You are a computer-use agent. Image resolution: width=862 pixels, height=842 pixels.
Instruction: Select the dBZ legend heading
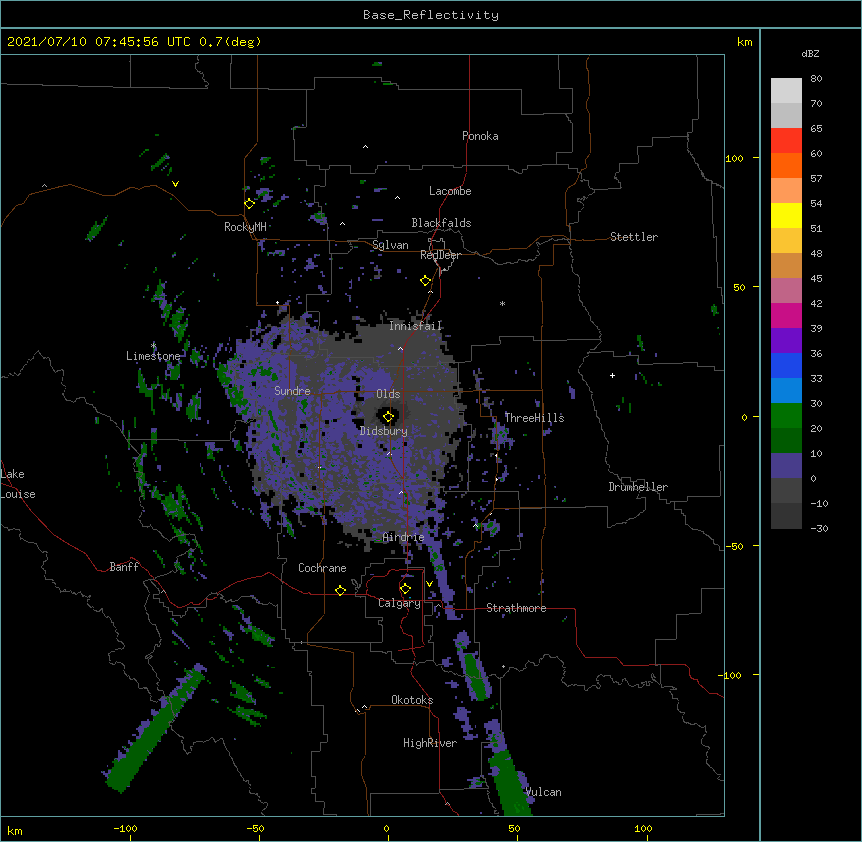[x=810, y=54]
